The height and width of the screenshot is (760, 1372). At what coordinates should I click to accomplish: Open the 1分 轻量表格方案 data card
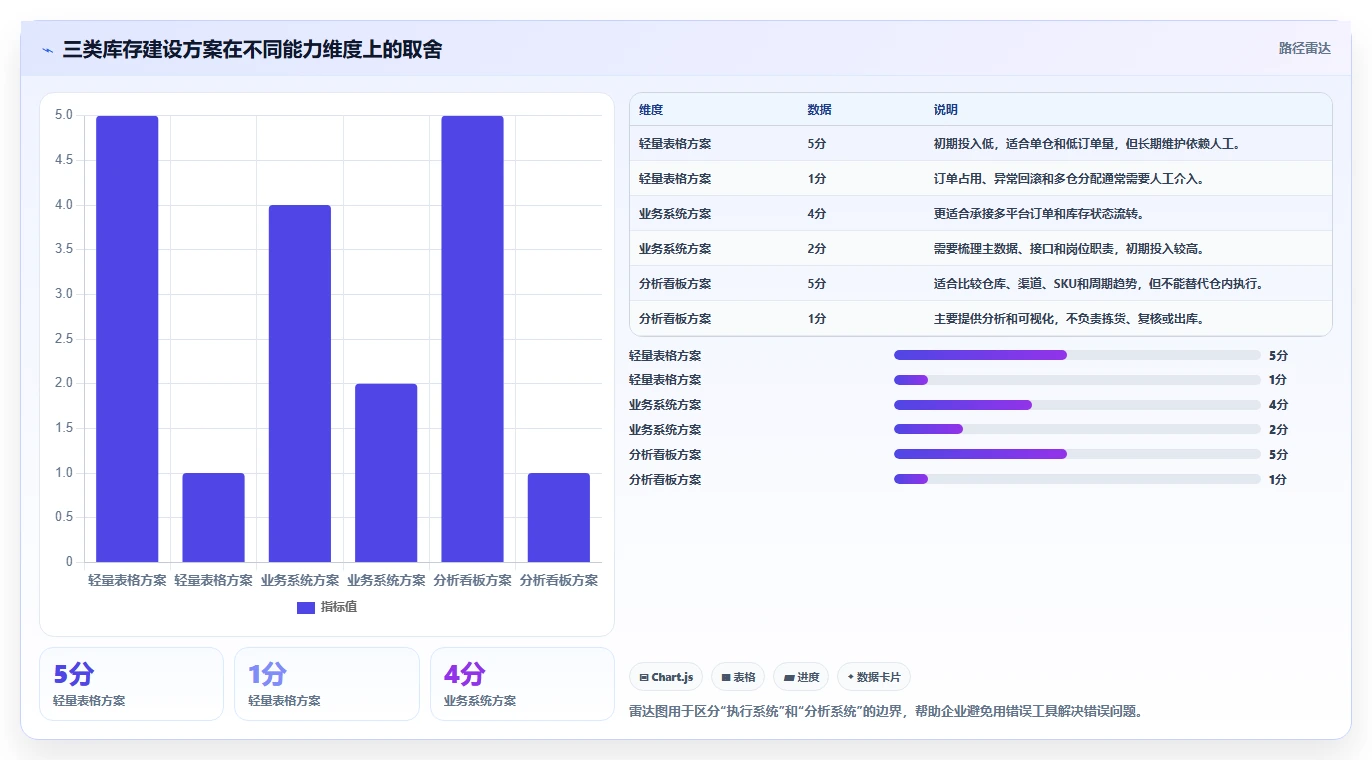pyautogui.click(x=326, y=684)
